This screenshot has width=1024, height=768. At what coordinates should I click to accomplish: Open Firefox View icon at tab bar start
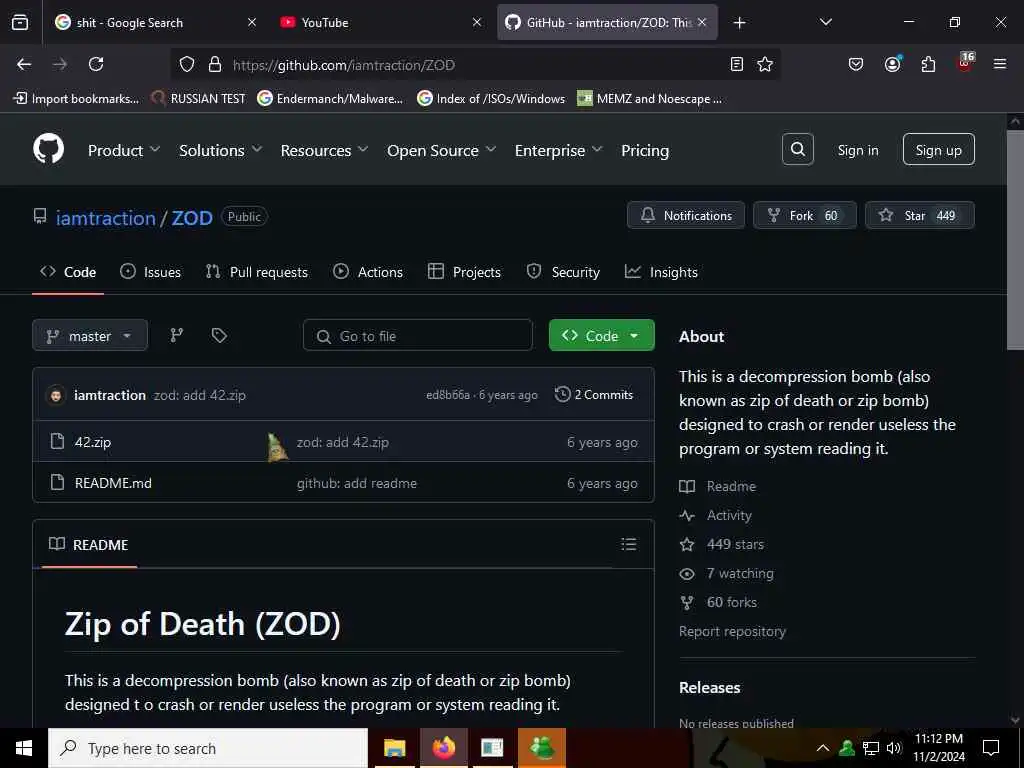pos(20,22)
